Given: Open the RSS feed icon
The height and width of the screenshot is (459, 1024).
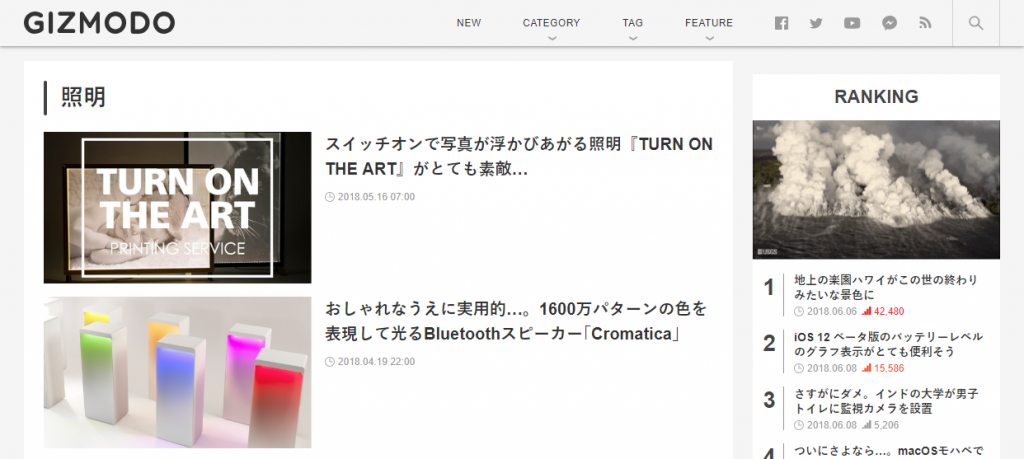Looking at the screenshot, I should 925,23.
